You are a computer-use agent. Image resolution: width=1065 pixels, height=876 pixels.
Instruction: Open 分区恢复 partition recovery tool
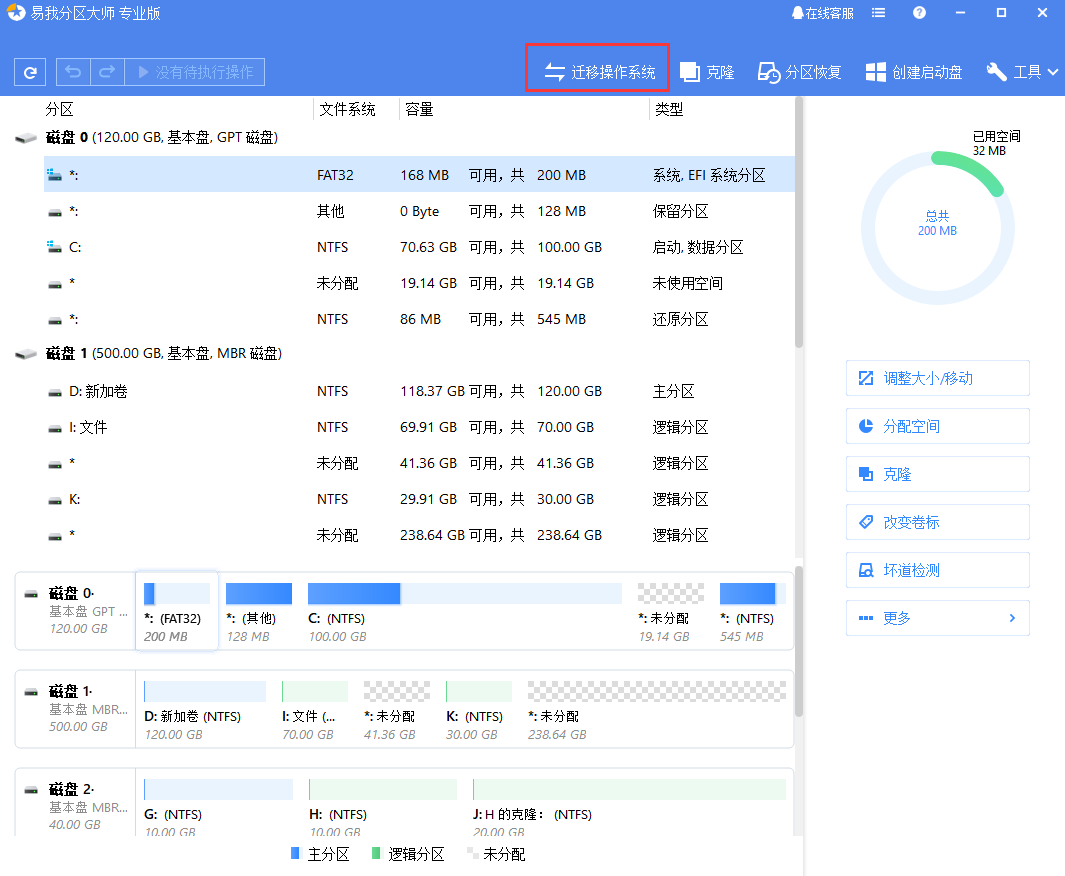800,71
